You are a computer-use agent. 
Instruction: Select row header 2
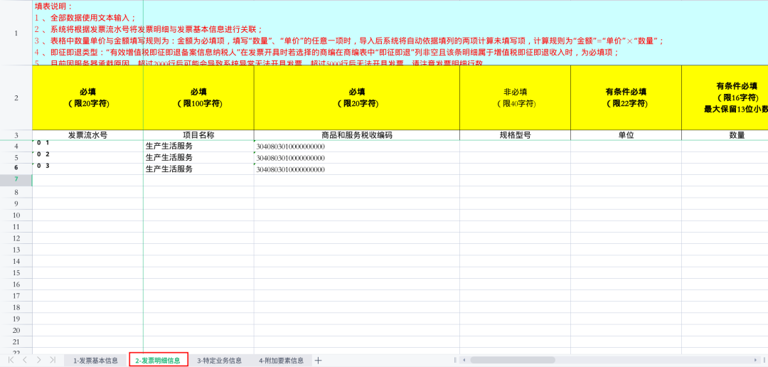click(16, 98)
